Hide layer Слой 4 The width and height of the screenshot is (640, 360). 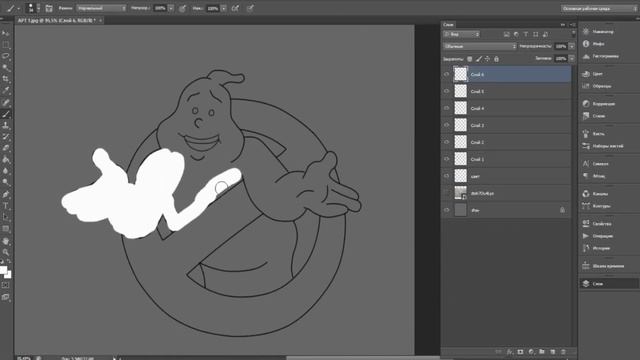(x=447, y=108)
